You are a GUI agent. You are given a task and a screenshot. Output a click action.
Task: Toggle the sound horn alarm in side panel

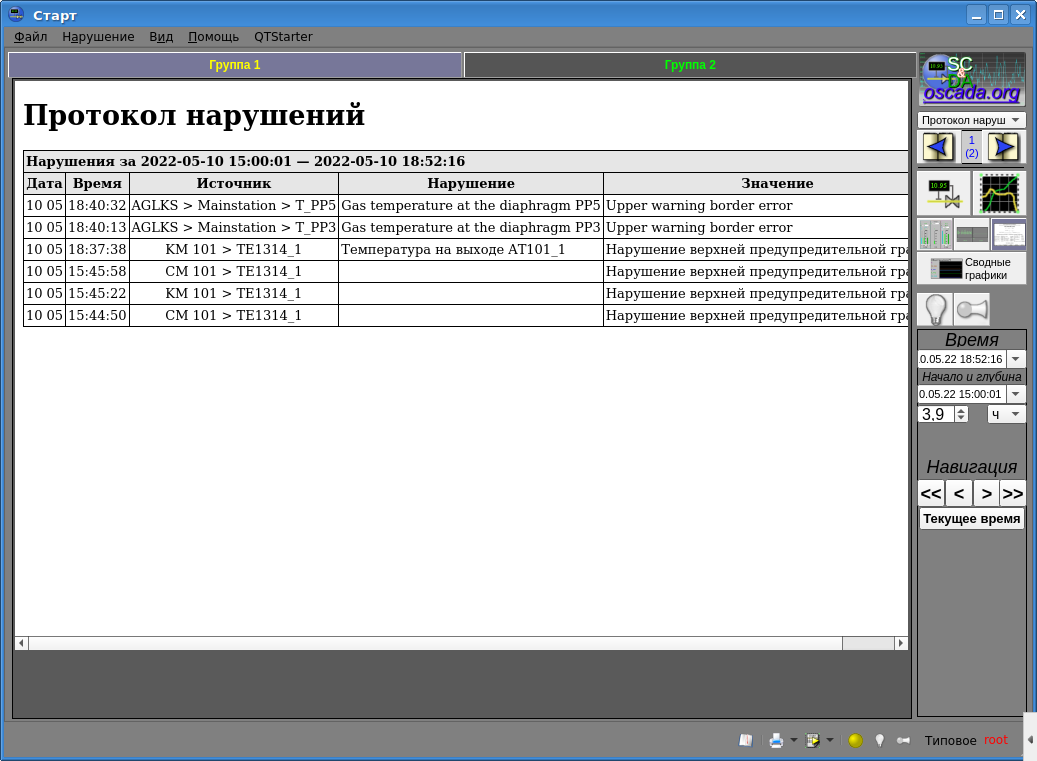(x=971, y=308)
